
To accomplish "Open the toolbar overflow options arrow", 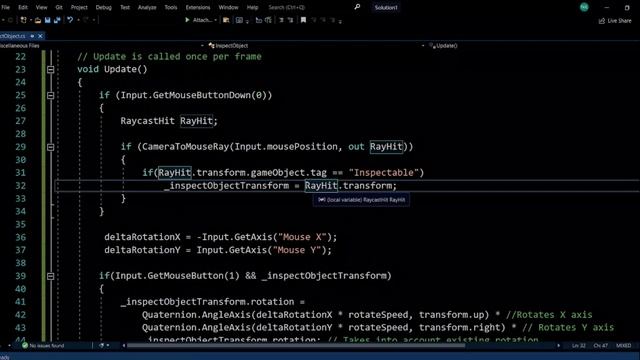I will [x=340, y=21].
